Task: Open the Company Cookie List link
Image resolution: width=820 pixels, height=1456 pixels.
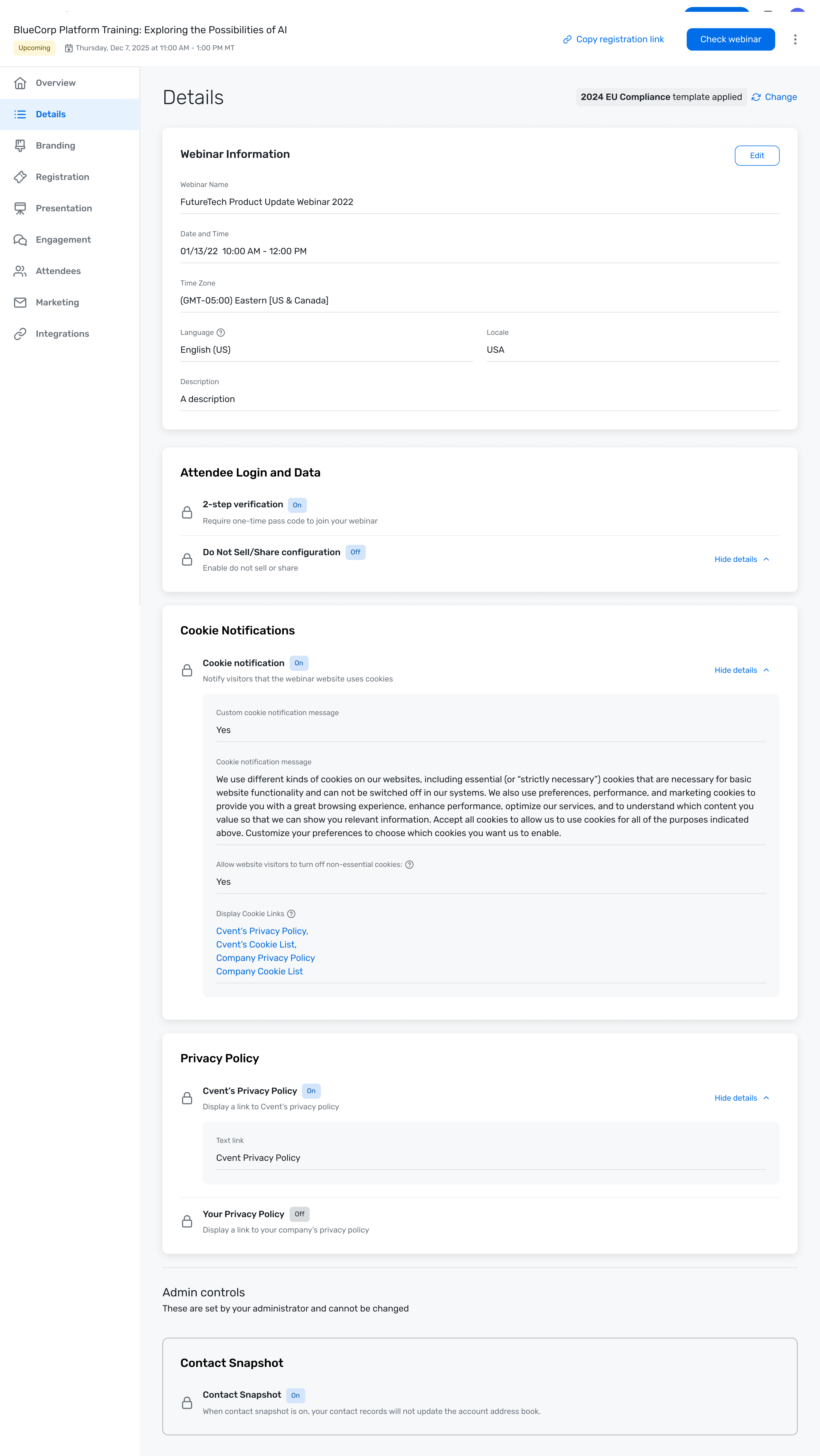Action: click(260, 972)
